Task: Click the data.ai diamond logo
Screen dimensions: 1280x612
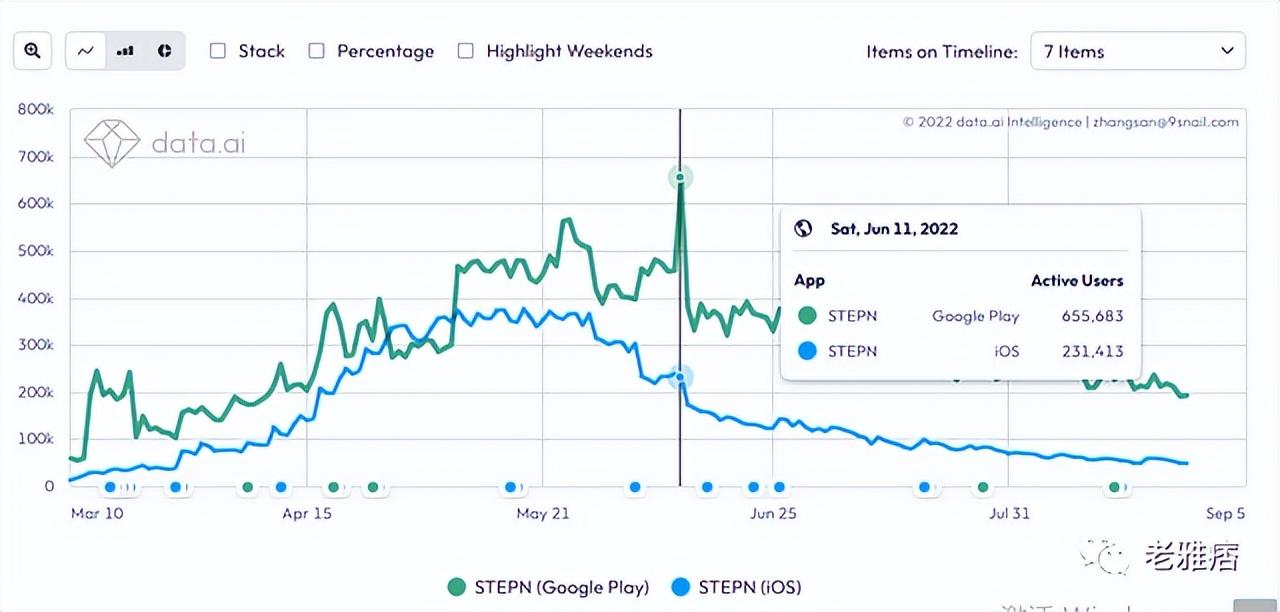Action: [x=112, y=143]
